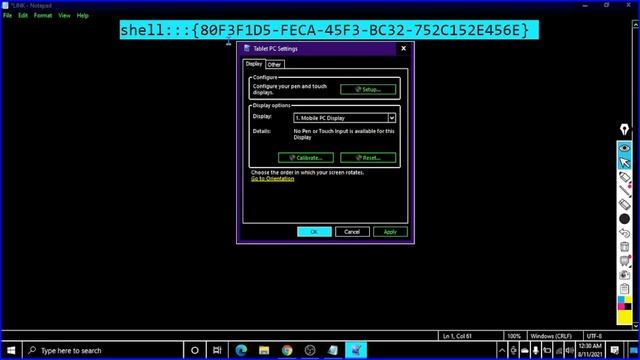Click the Ln 1, Col 61 status text
Image resolution: width=640 pixels, height=360 pixels.
pos(457,336)
